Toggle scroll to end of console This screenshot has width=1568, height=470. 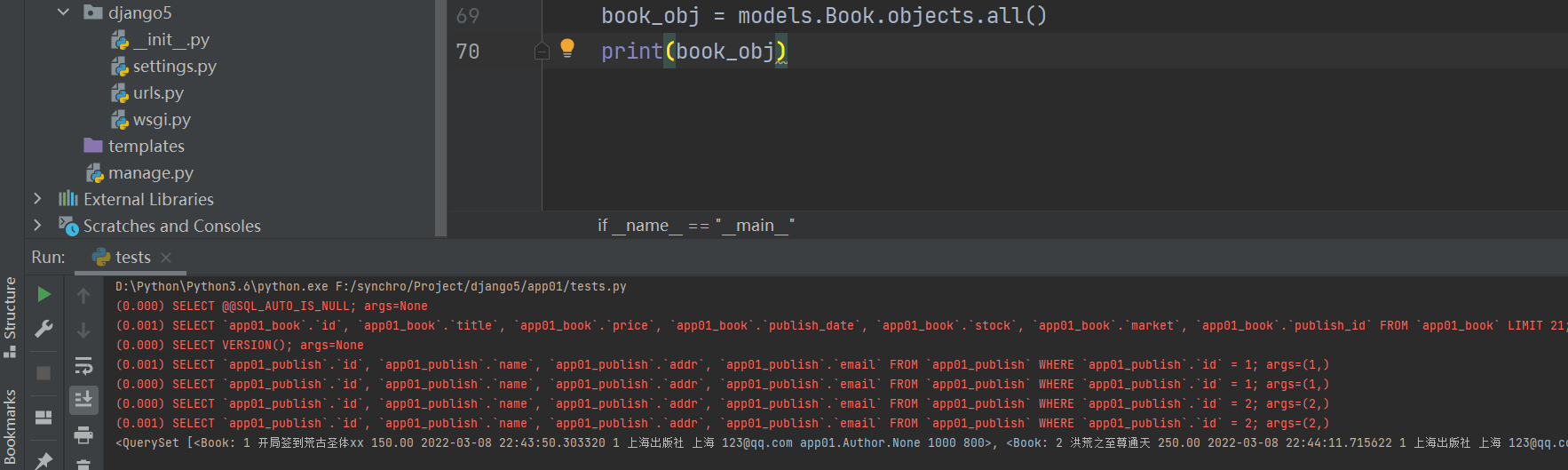click(x=83, y=400)
